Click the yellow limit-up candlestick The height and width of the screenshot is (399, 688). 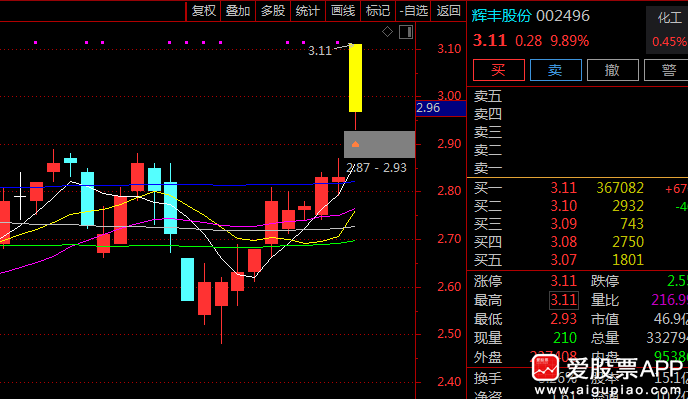pos(355,78)
